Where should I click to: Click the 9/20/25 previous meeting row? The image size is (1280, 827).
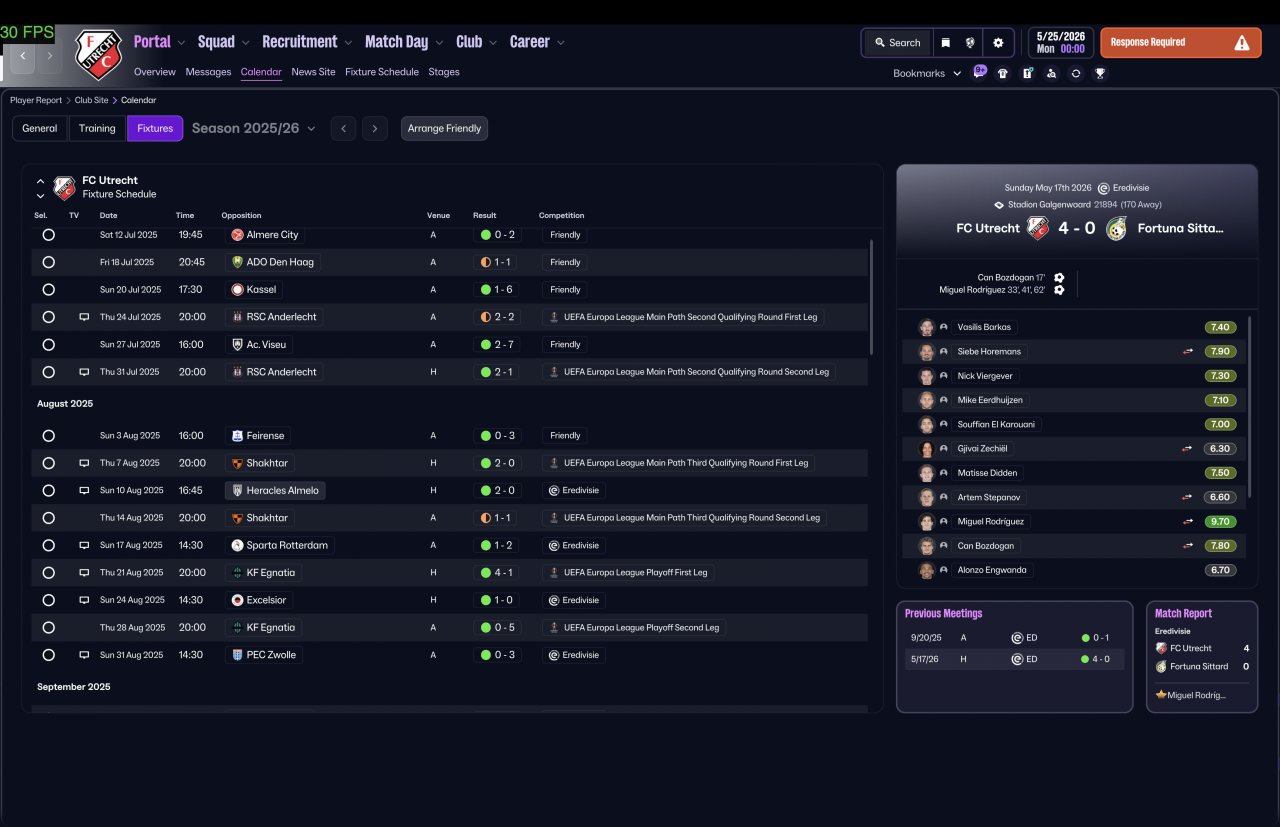[1015, 637]
